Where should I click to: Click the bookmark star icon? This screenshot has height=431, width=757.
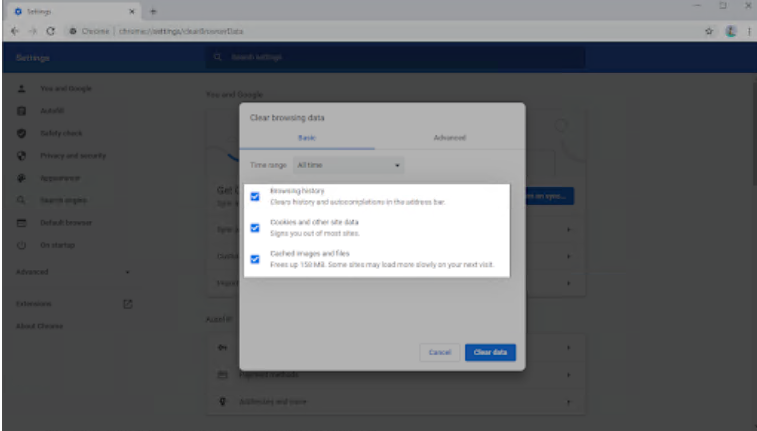point(709,31)
